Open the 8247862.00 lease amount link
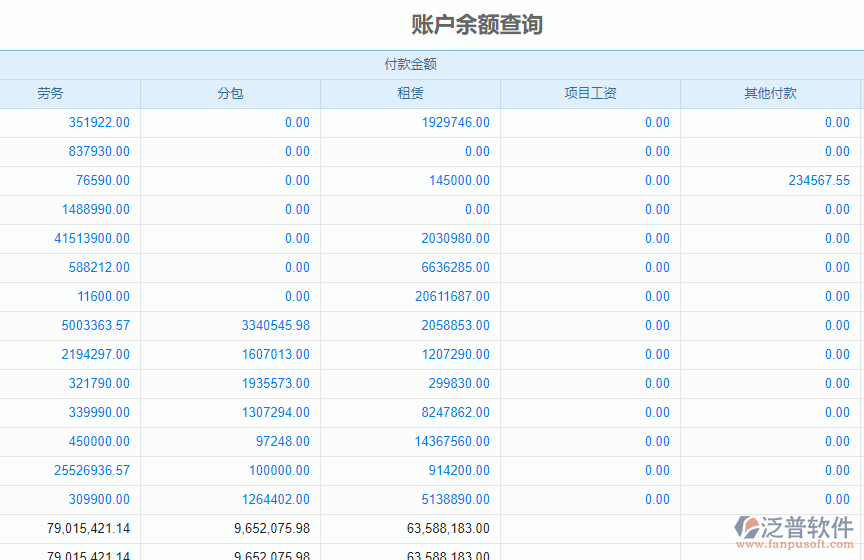The image size is (864, 560). (455, 413)
